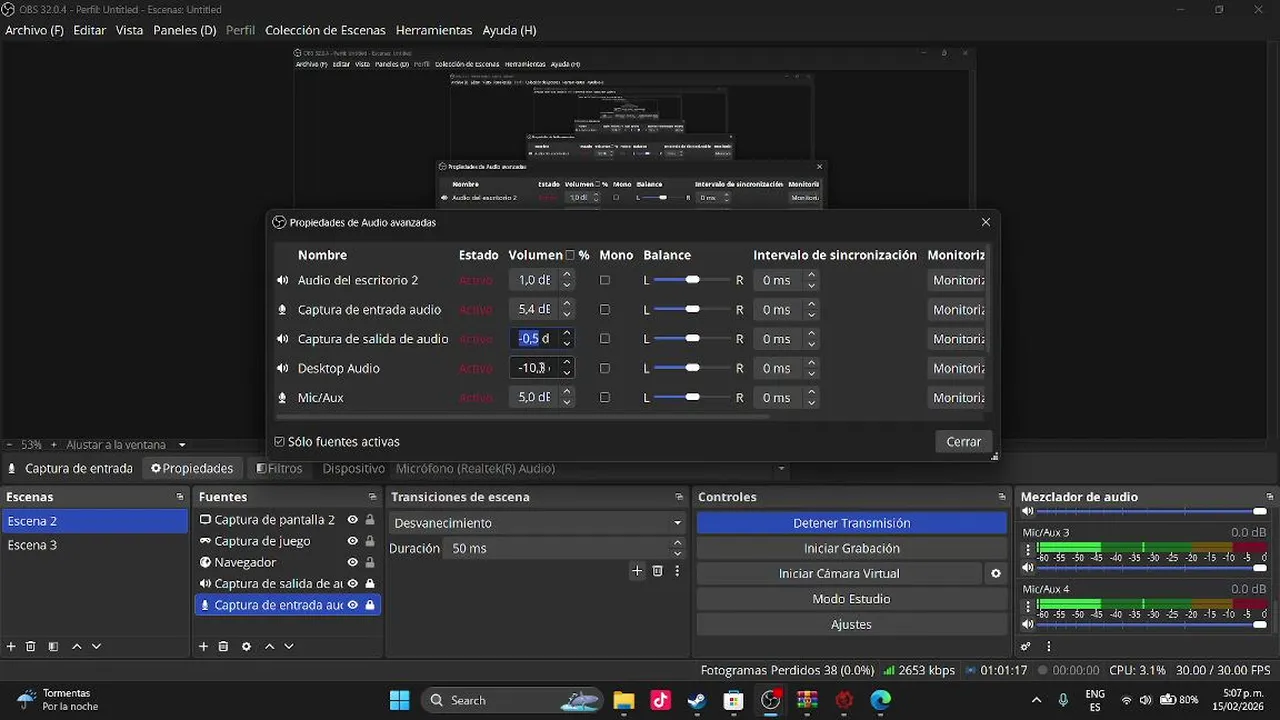Undock the Fuentes panel icon
1280x720 pixels.
(372, 497)
